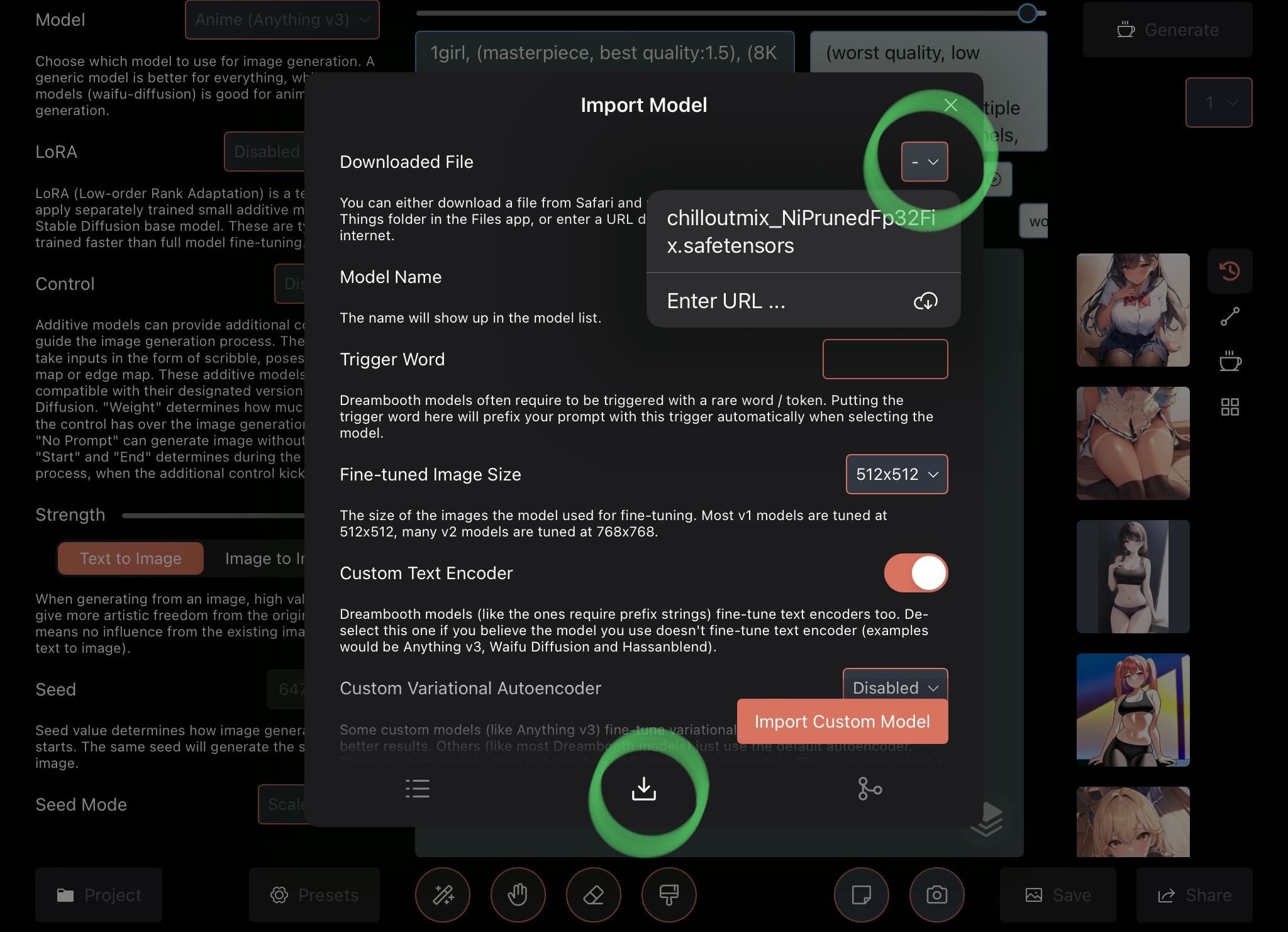The width and height of the screenshot is (1288, 932).
Task: Click the camera capture icon
Action: click(x=936, y=895)
